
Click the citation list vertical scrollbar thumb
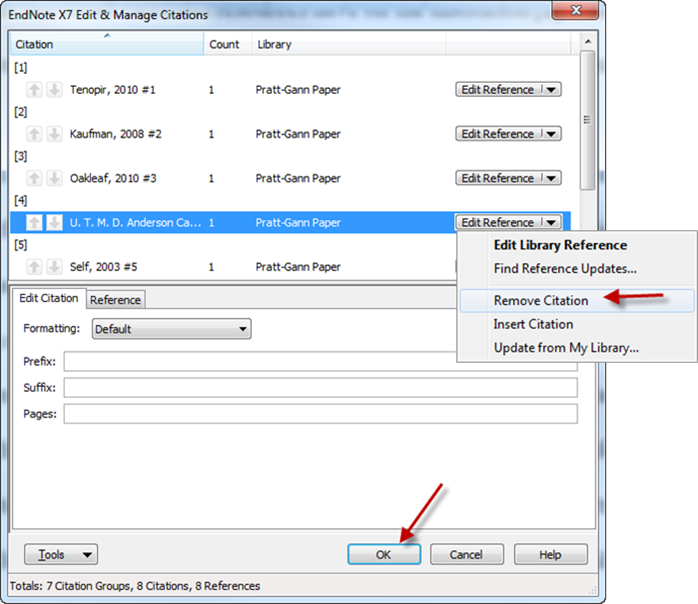[x=588, y=120]
